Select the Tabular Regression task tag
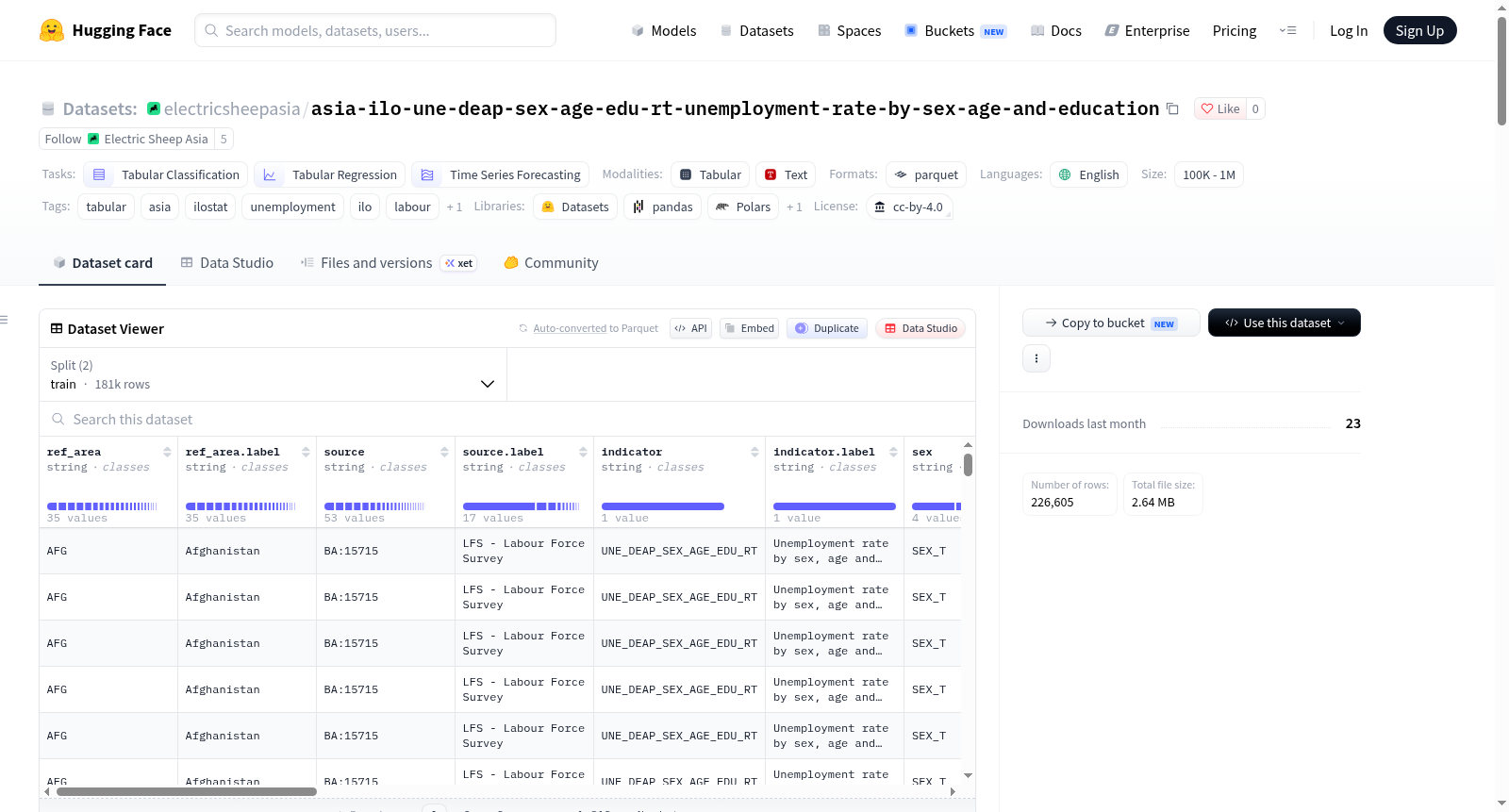The image size is (1509, 812). pos(330,174)
